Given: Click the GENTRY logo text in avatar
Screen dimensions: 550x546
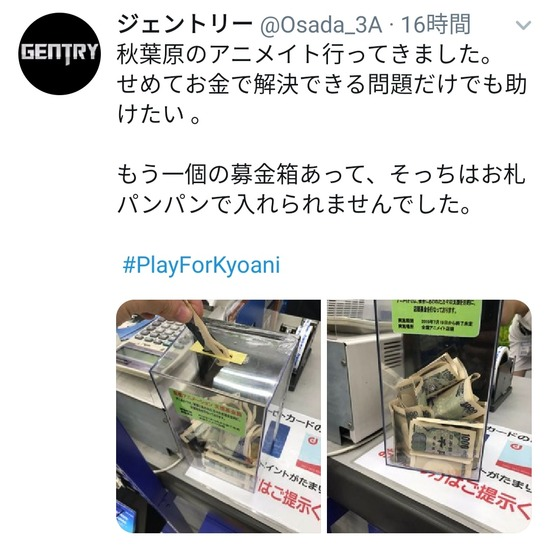Looking at the screenshot, I should pyautogui.click(x=60, y=53).
